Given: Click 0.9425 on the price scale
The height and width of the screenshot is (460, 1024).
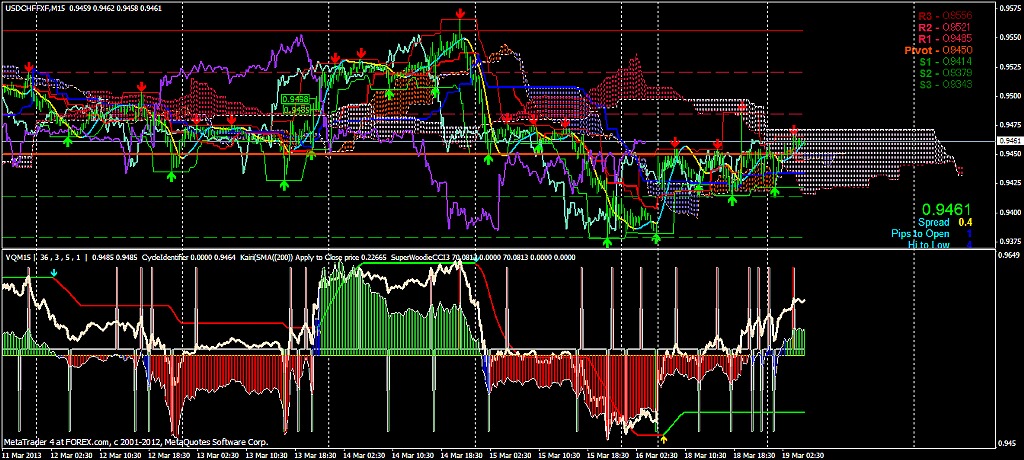Looking at the screenshot, I should pyautogui.click(x=1011, y=182).
